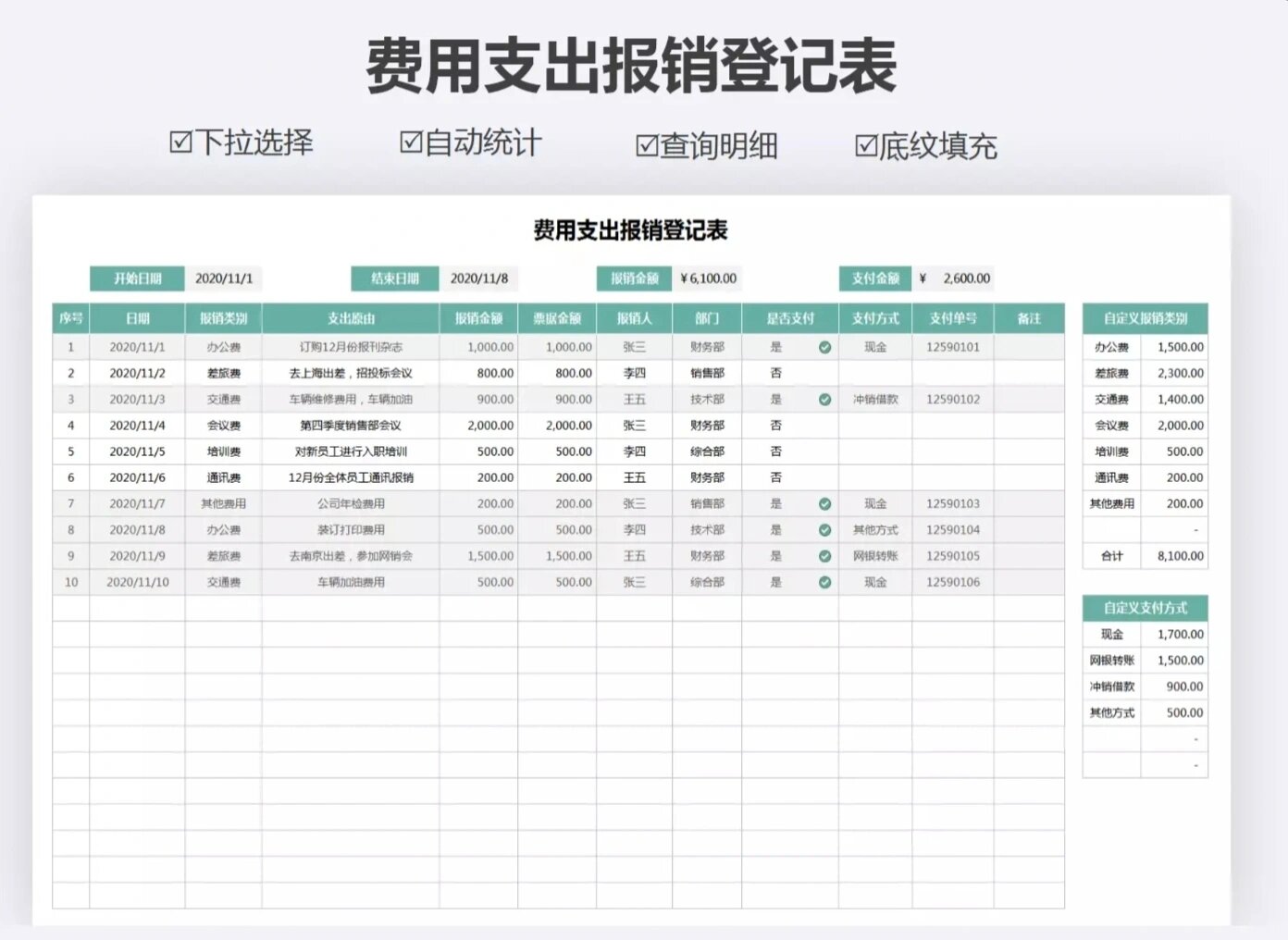Select the cell 装订打印费用
This screenshot has height=940, width=1288.
pos(351,530)
